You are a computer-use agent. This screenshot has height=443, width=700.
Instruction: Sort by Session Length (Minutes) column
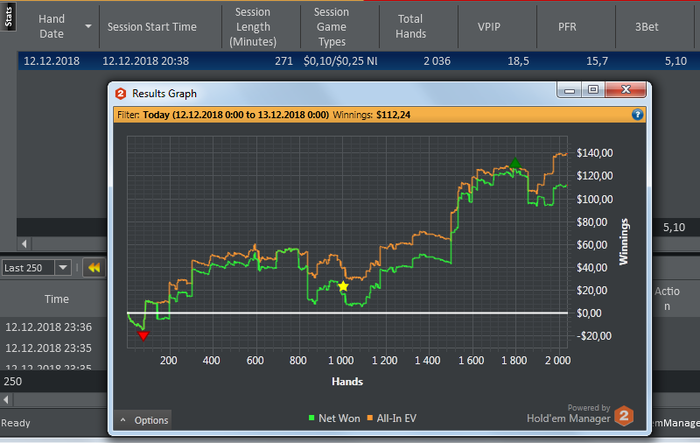(x=253, y=27)
